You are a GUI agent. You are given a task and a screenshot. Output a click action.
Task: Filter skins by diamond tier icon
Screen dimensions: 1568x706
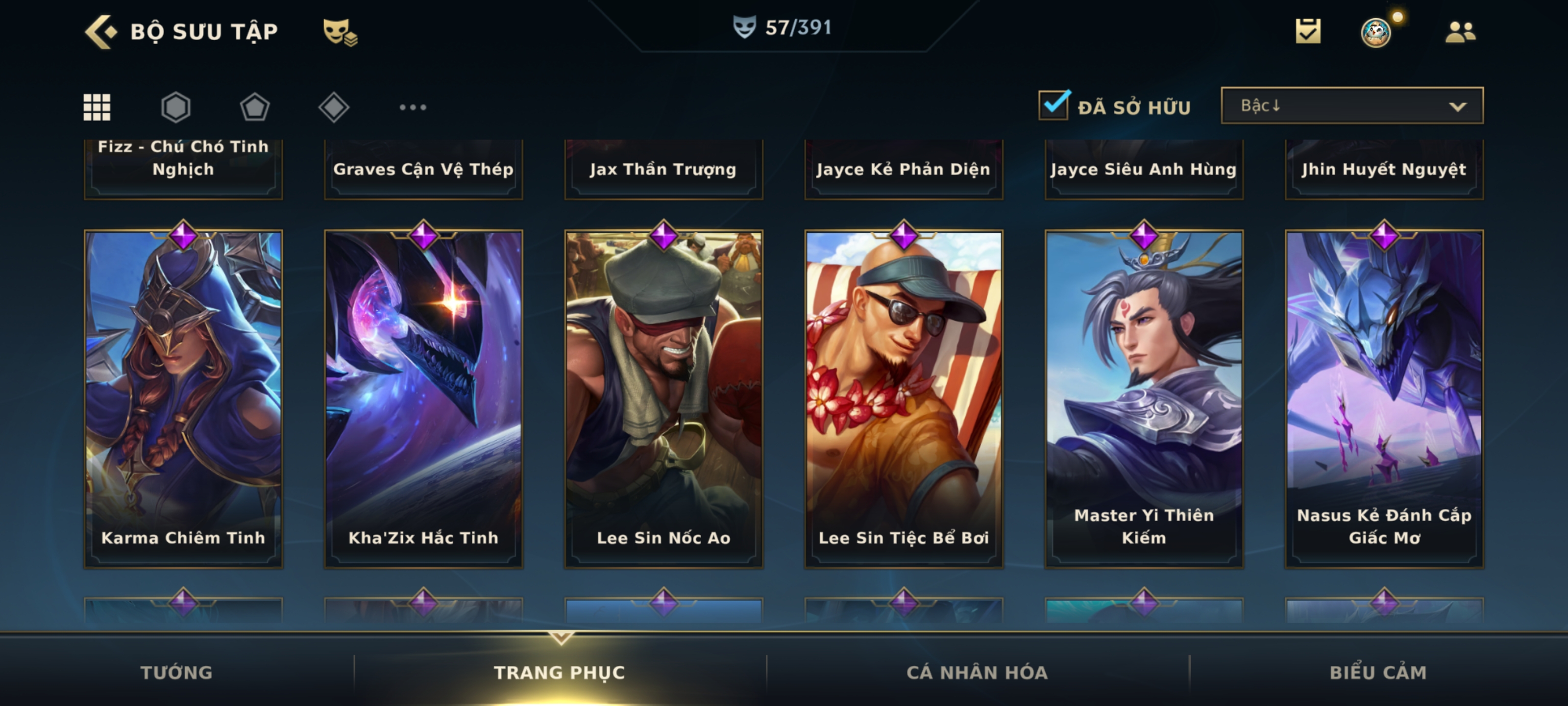tap(334, 107)
